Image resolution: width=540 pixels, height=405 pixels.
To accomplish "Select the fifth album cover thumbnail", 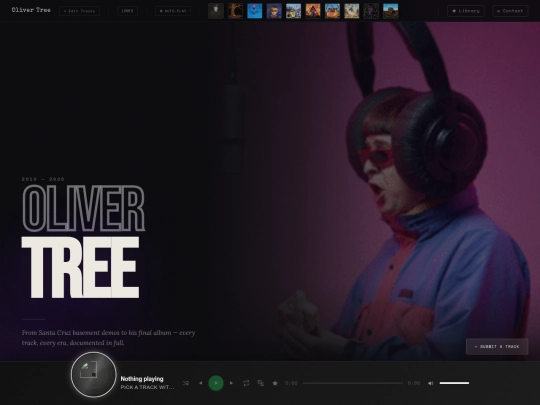I will point(293,11).
